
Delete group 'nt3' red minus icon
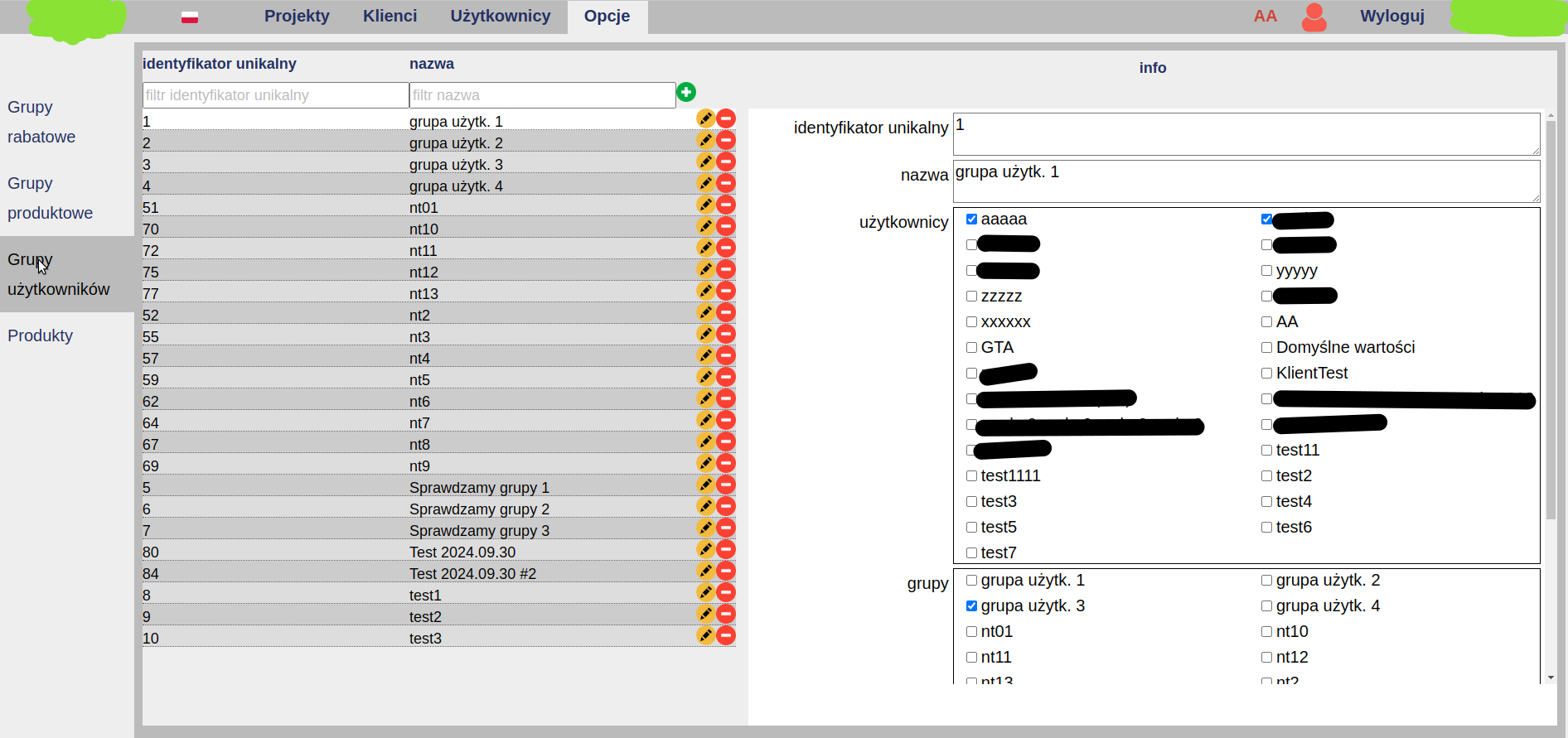tap(726, 334)
